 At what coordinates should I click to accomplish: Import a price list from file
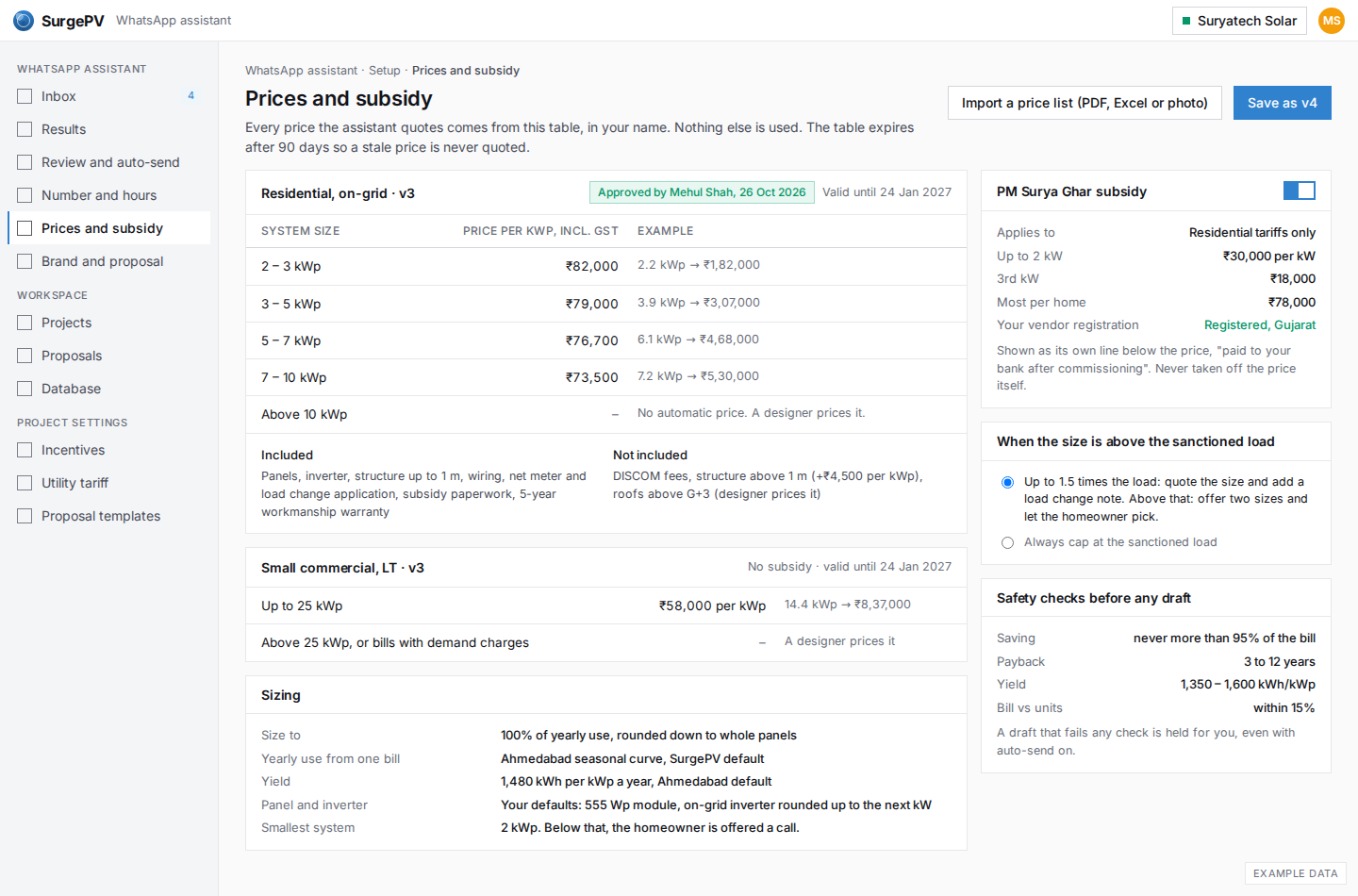point(1085,103)
